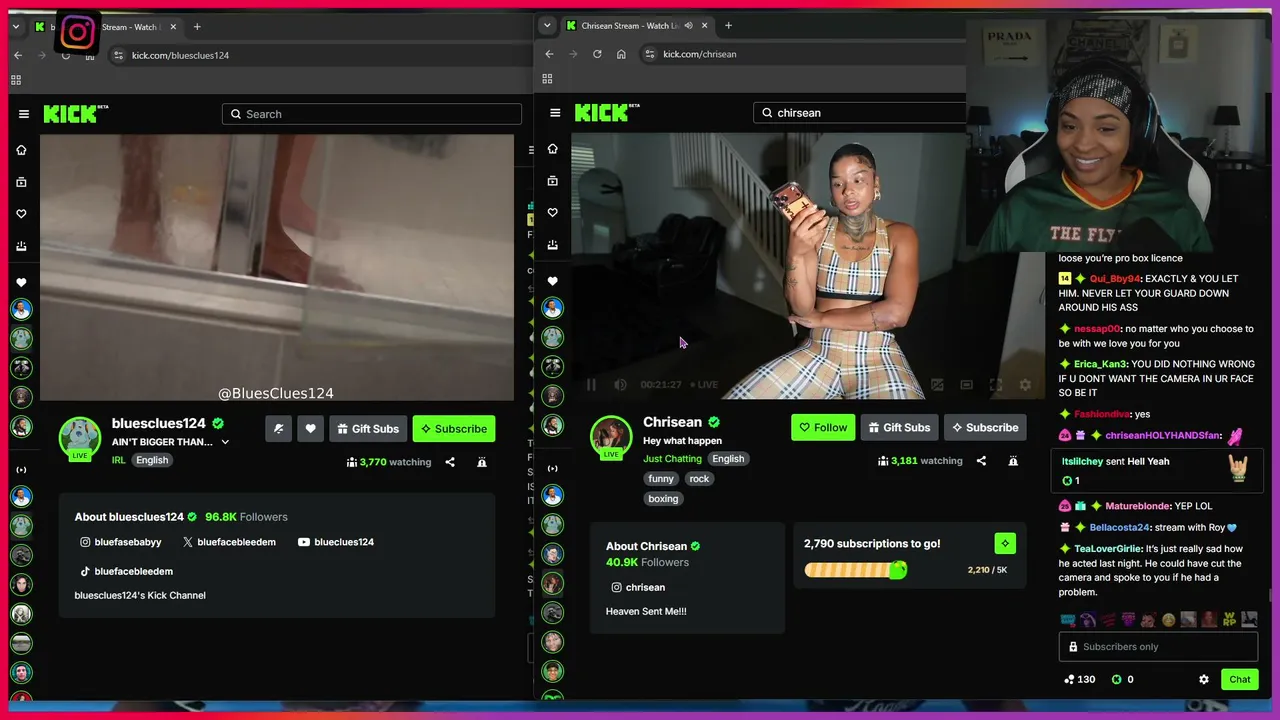Switch Chrisean player to theater mode
The image size is (1280, 720).
[x=966, y=385]
